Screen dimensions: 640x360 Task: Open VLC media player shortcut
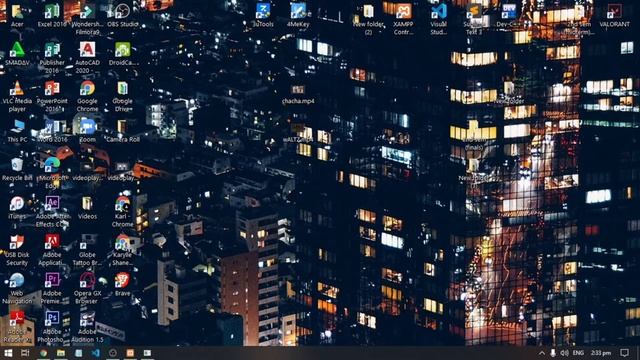point(17,96)
